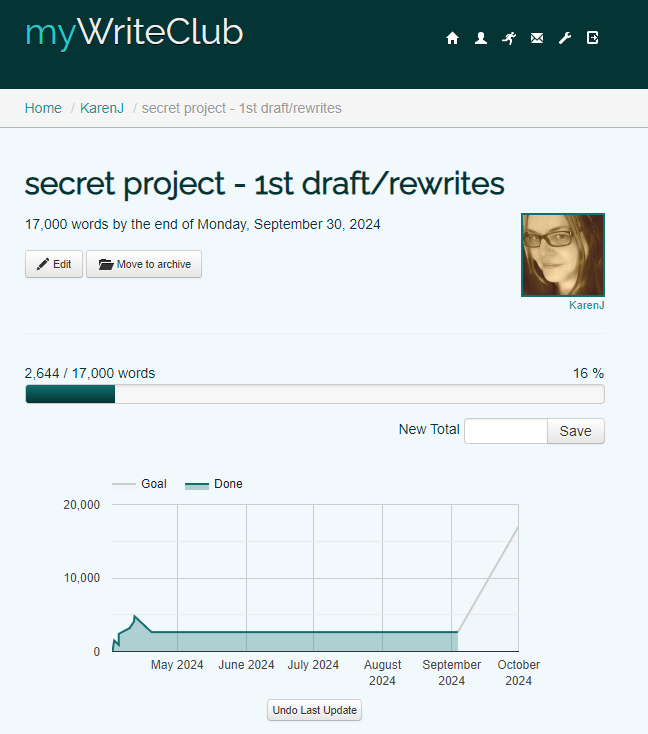Click the logout icon in header
Image resolution: width=648 pixels, height=734 pixels.
(x=593, y=37)
